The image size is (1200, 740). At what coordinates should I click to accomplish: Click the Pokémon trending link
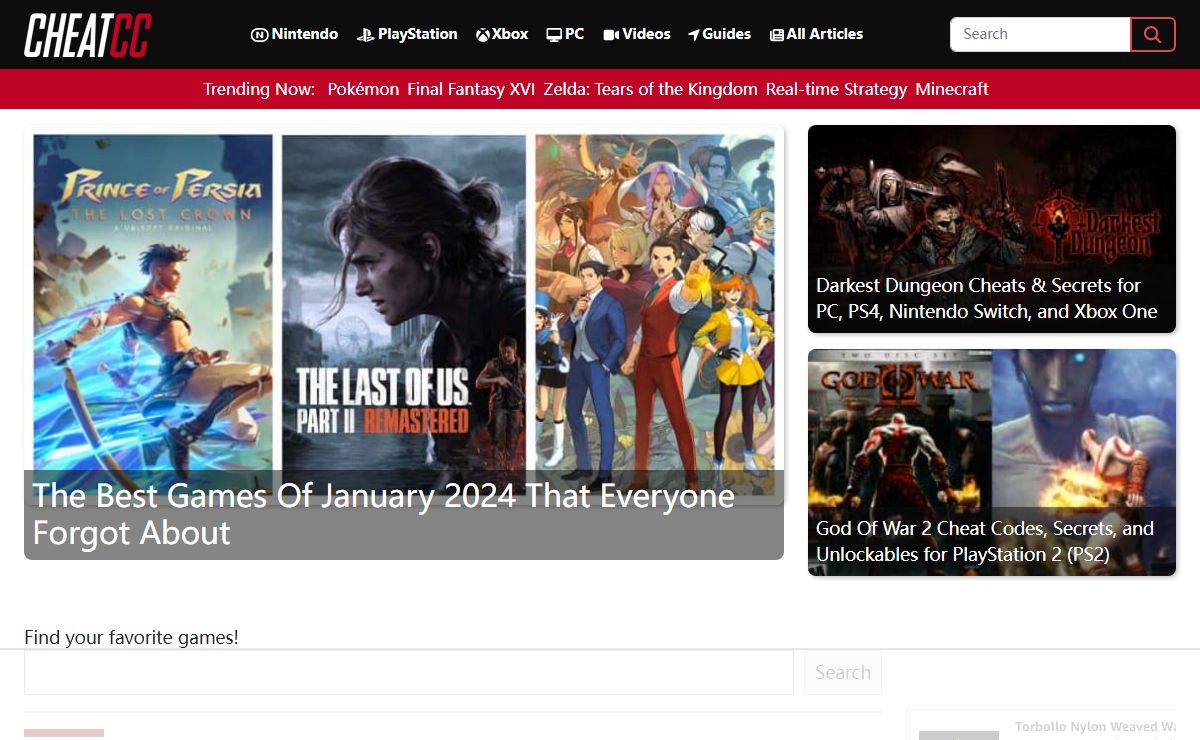pyautogui.click(x=363, y=89)
